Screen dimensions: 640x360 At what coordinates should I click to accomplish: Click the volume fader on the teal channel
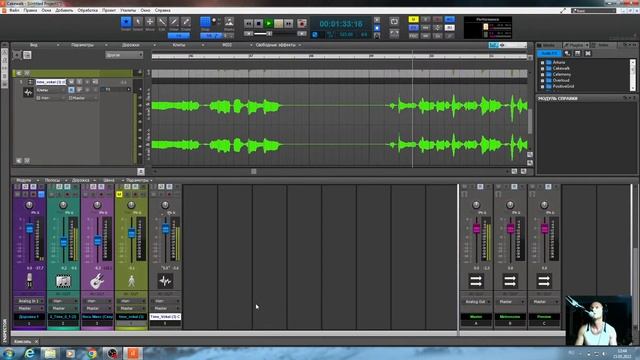(x=63, y=242)
